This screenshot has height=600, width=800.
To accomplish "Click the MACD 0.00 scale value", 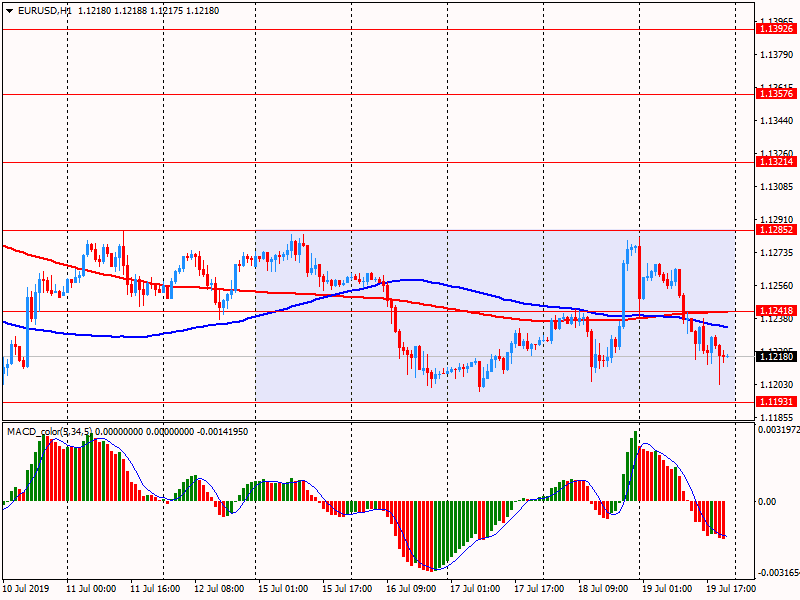I will pos(767,502).
